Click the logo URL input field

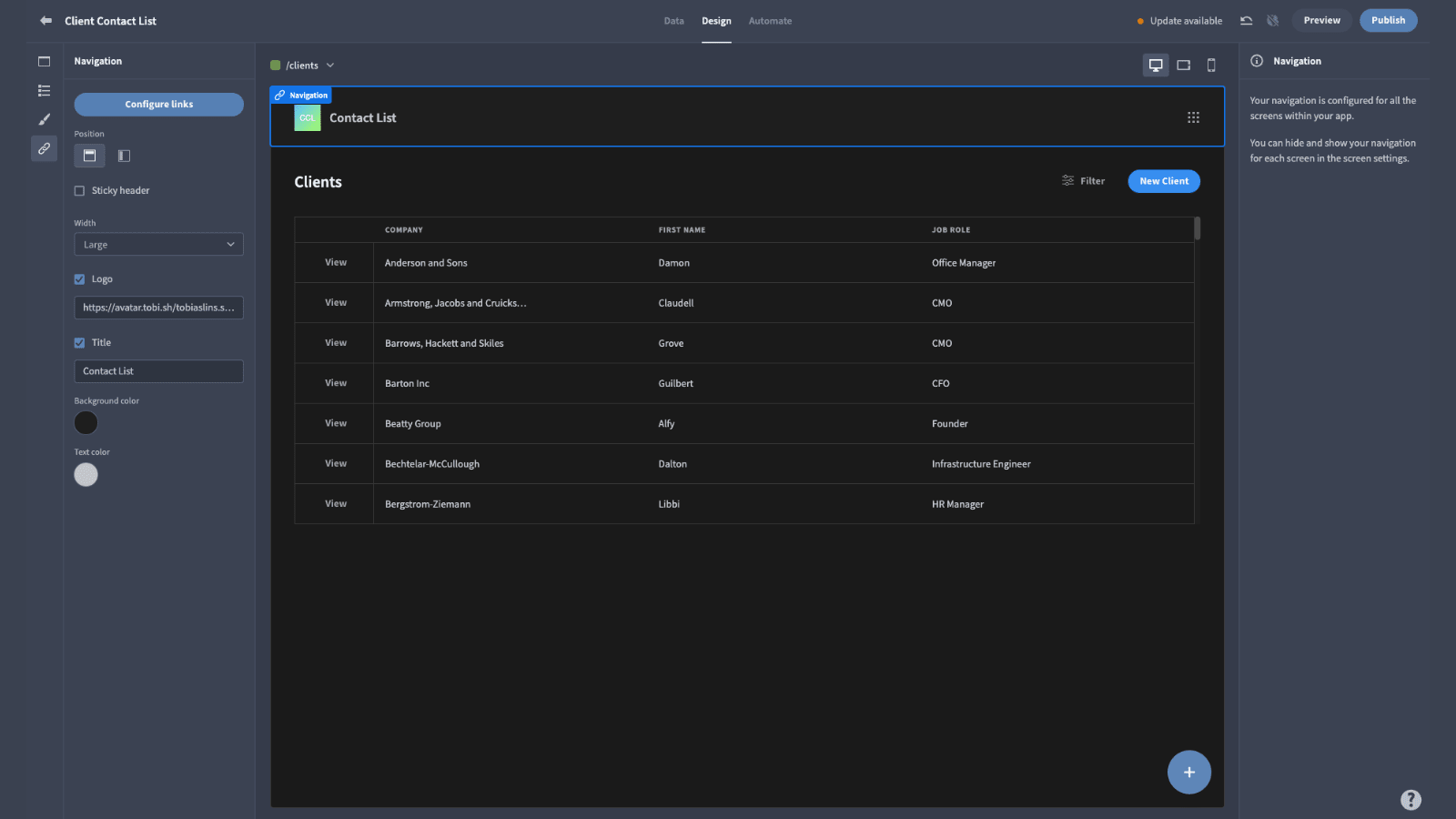point(158,308)
